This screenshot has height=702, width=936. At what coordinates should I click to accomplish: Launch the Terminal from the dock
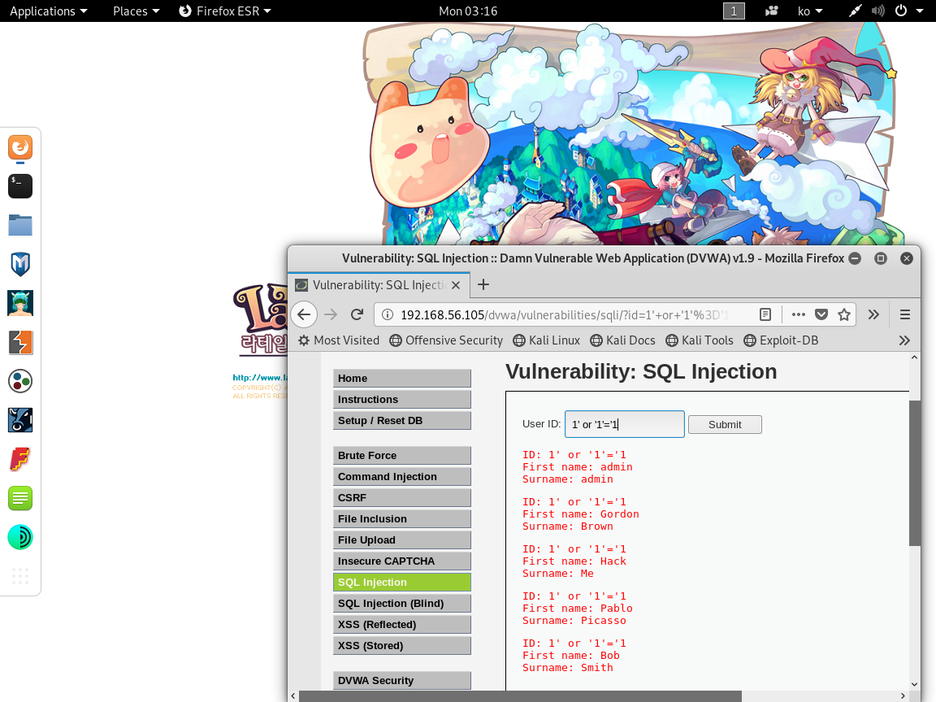click(20, 186)
